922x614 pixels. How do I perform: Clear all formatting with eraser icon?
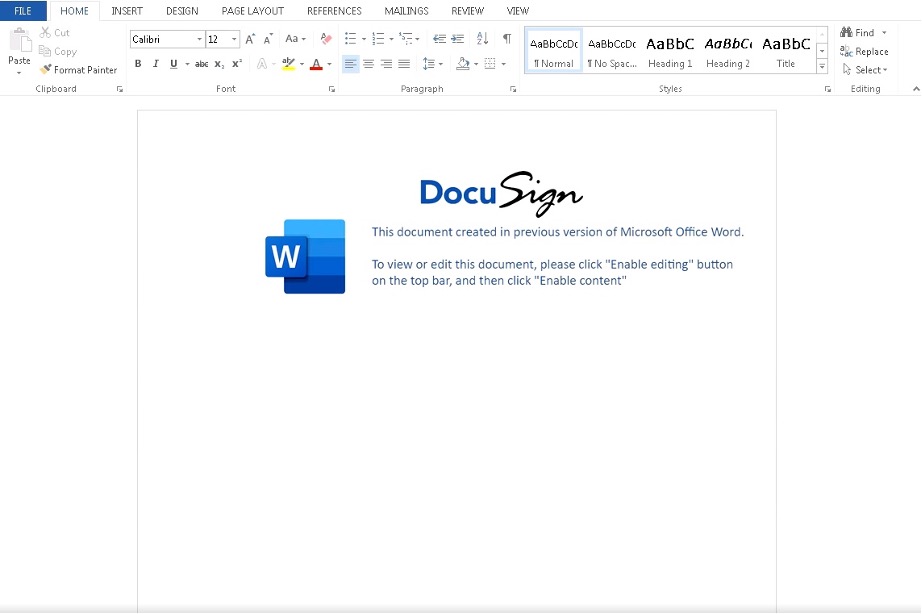326,39
